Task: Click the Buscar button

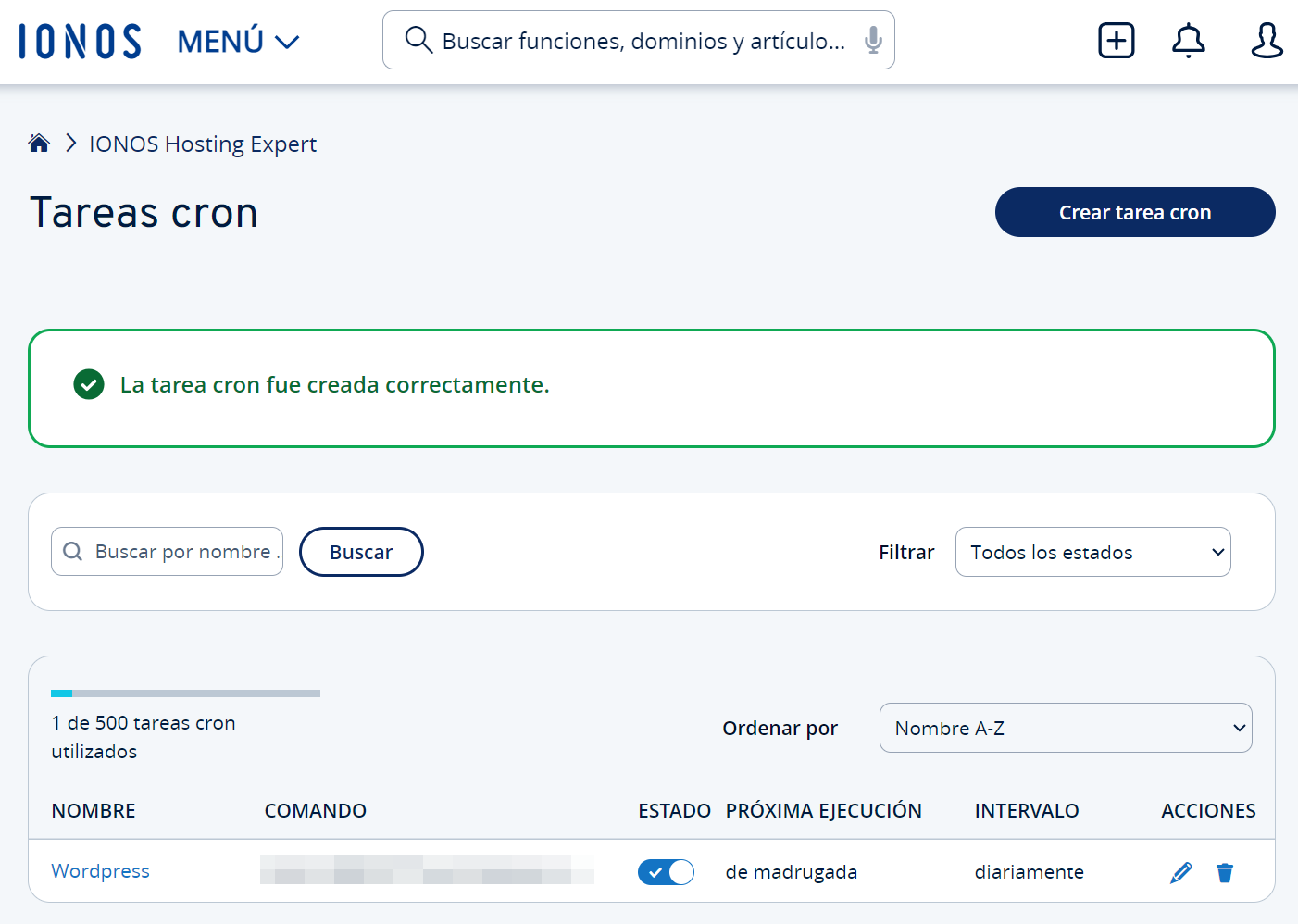Action: click(361, 552)
